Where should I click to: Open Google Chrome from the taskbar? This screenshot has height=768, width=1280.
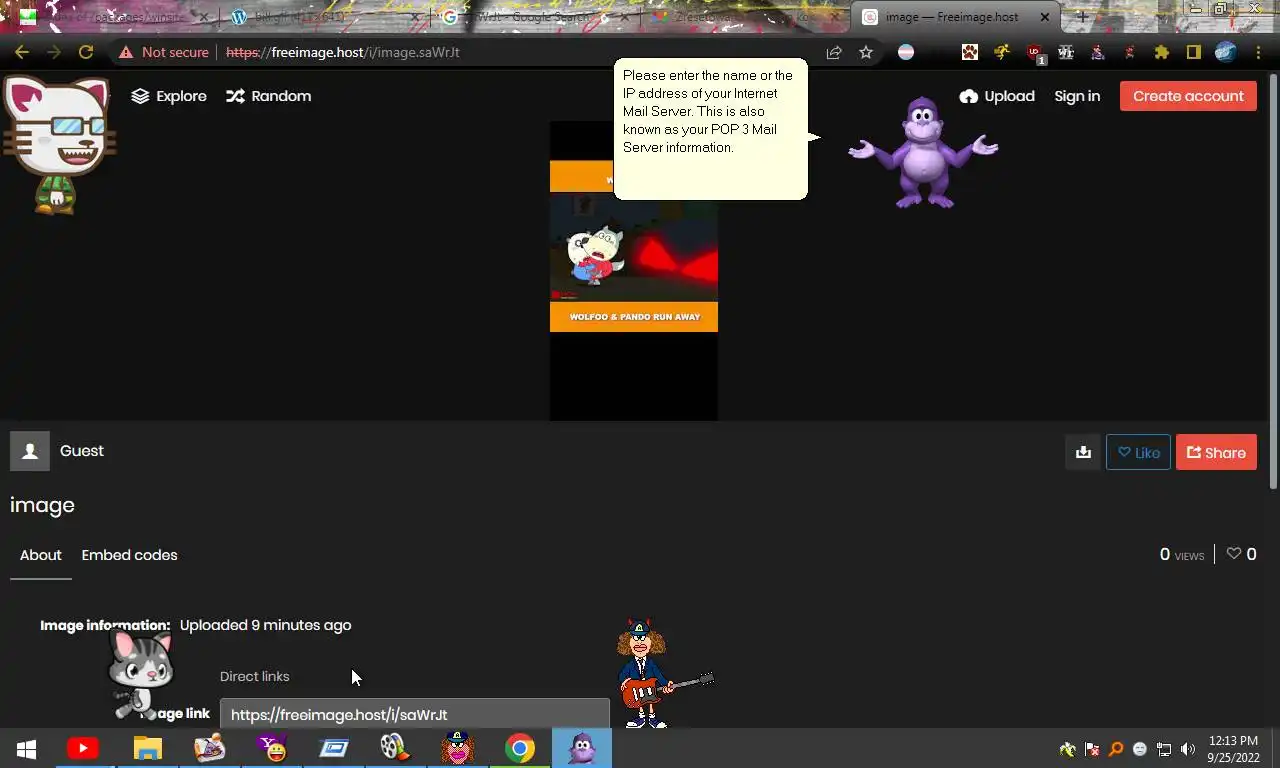click(520, 749)
